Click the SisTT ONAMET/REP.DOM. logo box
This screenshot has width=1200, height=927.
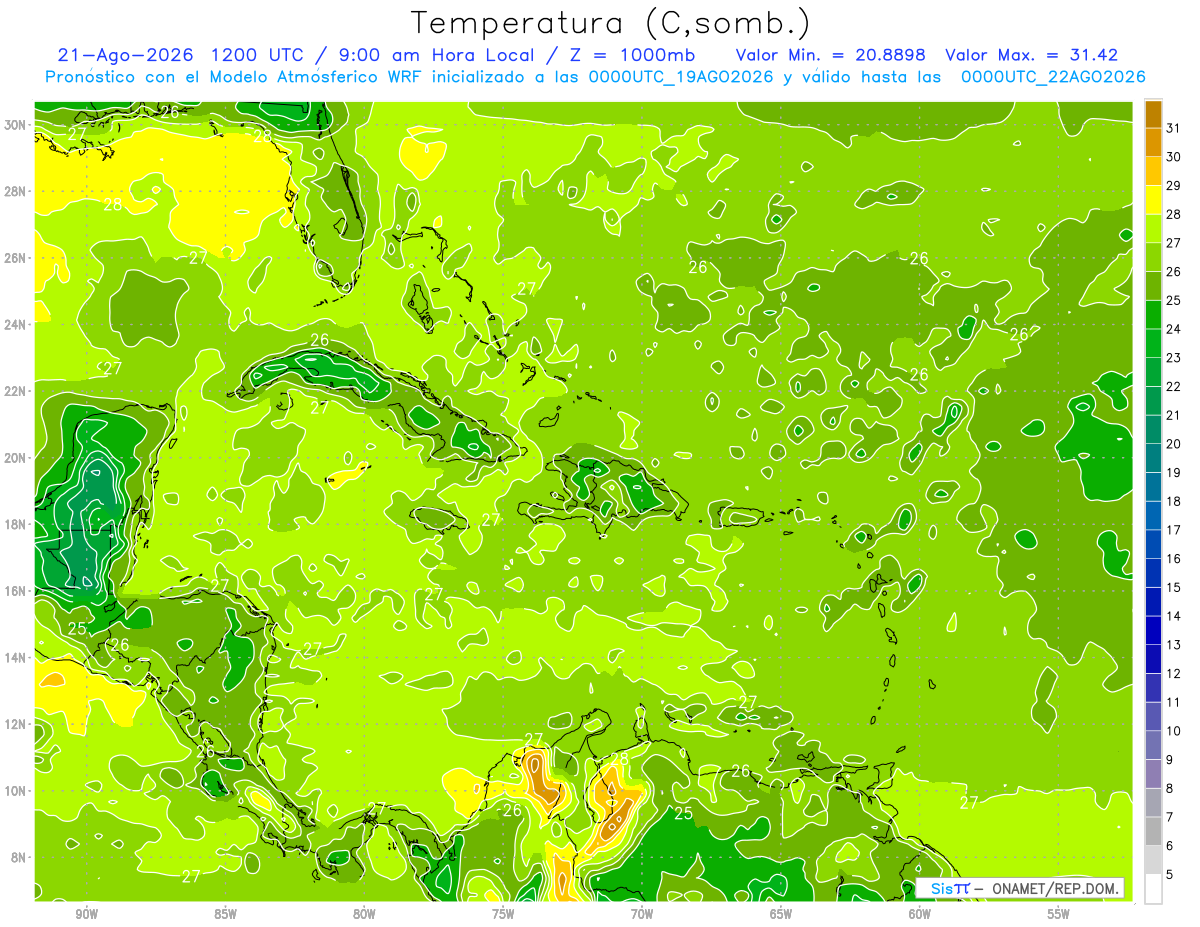pyautogui.click(x=1020, y=888)
